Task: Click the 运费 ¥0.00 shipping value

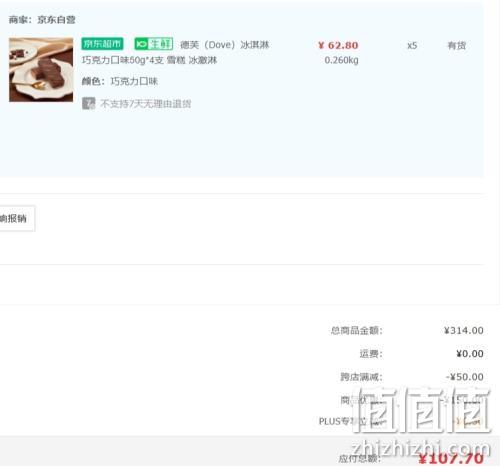Action: (470, 354)
